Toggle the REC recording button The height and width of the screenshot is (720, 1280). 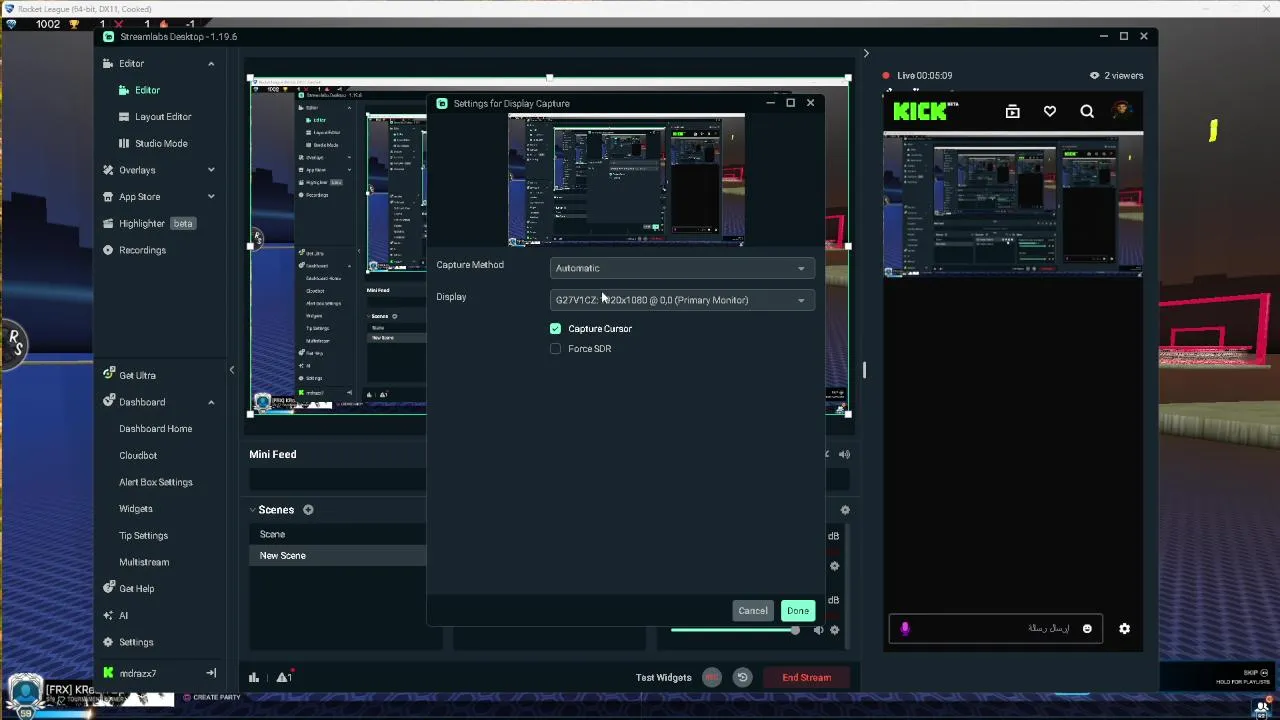(x=711, y=677)
